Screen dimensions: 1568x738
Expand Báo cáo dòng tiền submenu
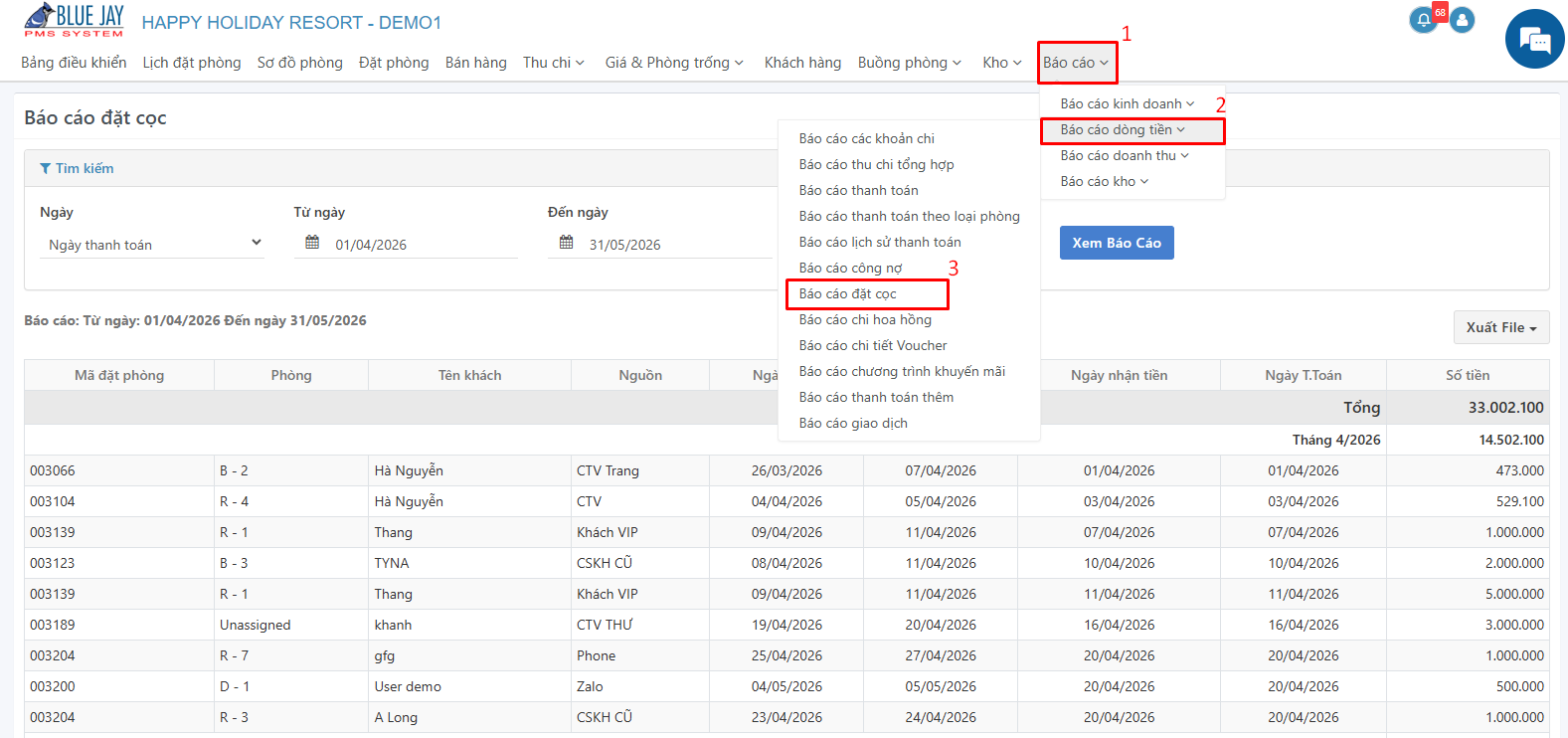(1123, 129)
